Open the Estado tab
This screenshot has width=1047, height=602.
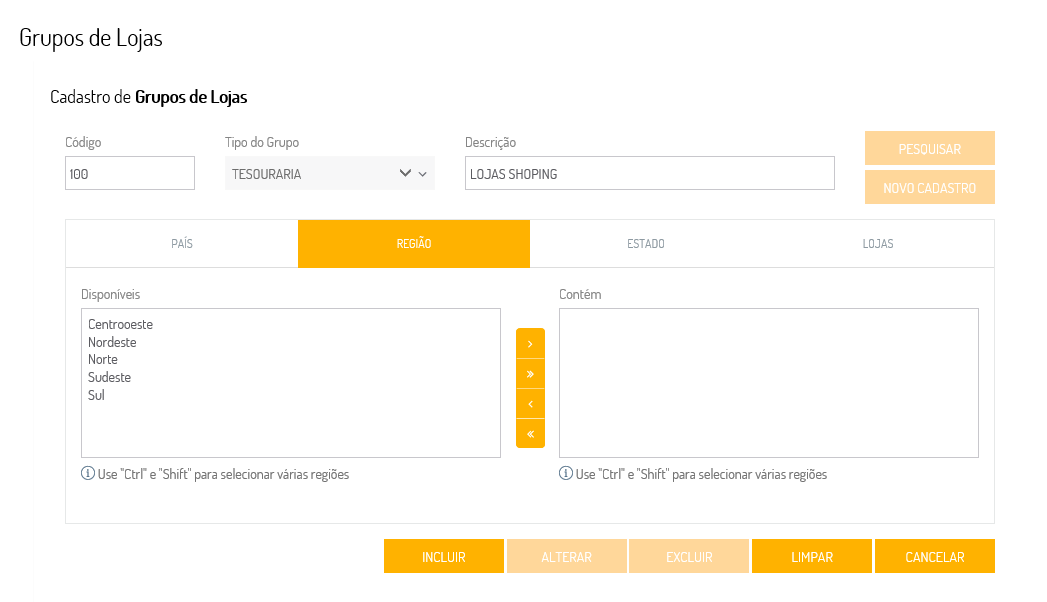[x=646, y=244]
